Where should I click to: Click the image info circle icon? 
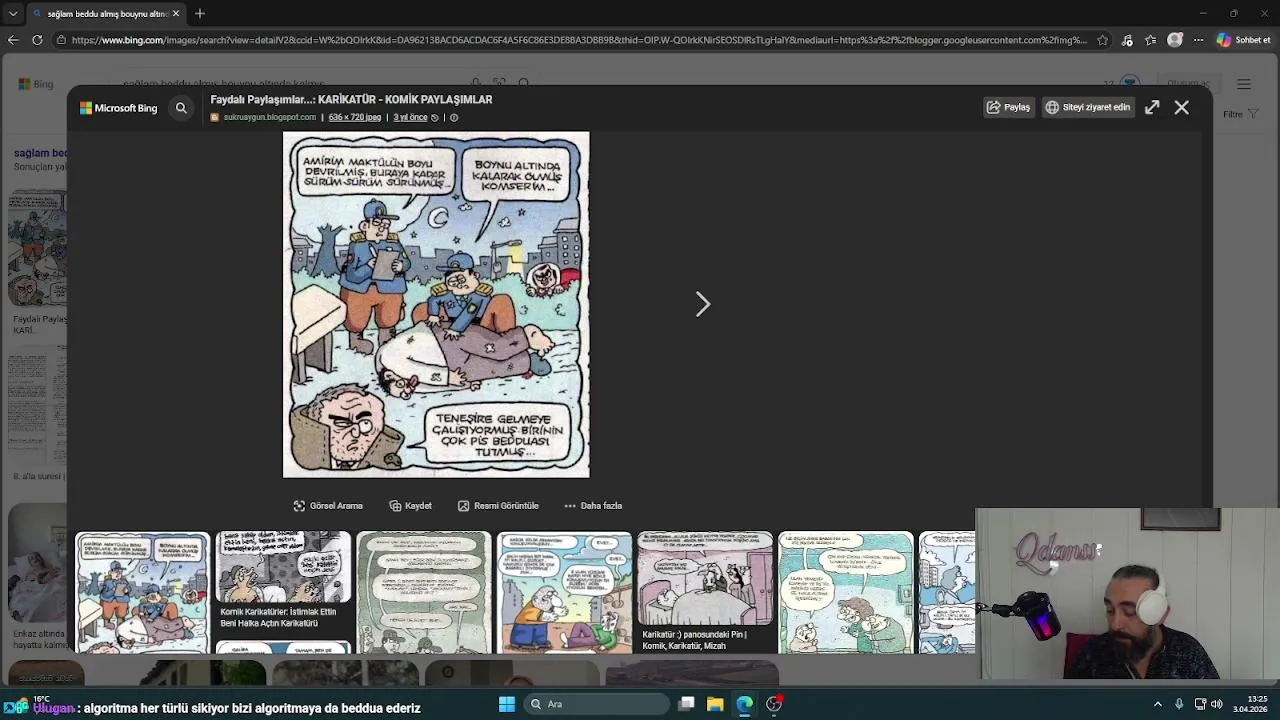[454, 117]
